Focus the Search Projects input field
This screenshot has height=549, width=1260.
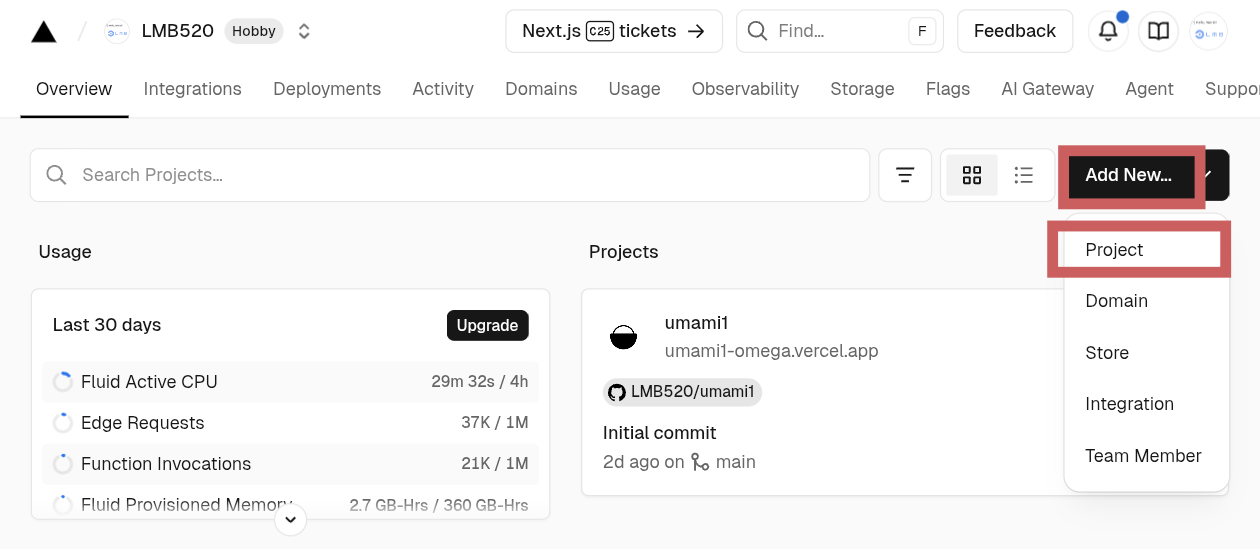450,176
